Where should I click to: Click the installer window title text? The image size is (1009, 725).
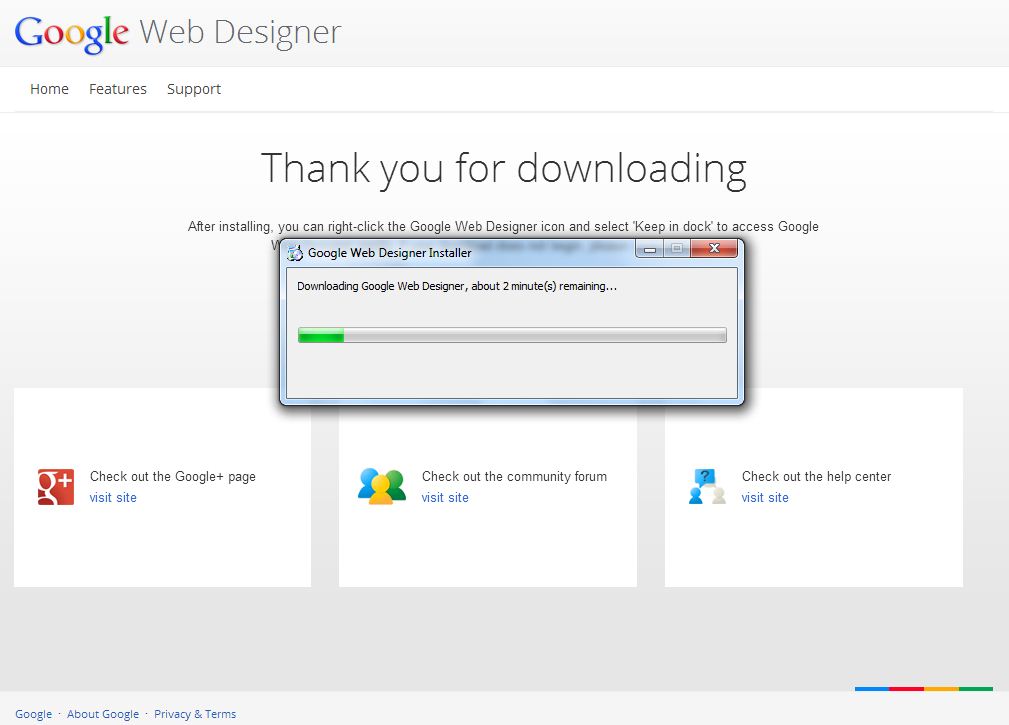389,253
